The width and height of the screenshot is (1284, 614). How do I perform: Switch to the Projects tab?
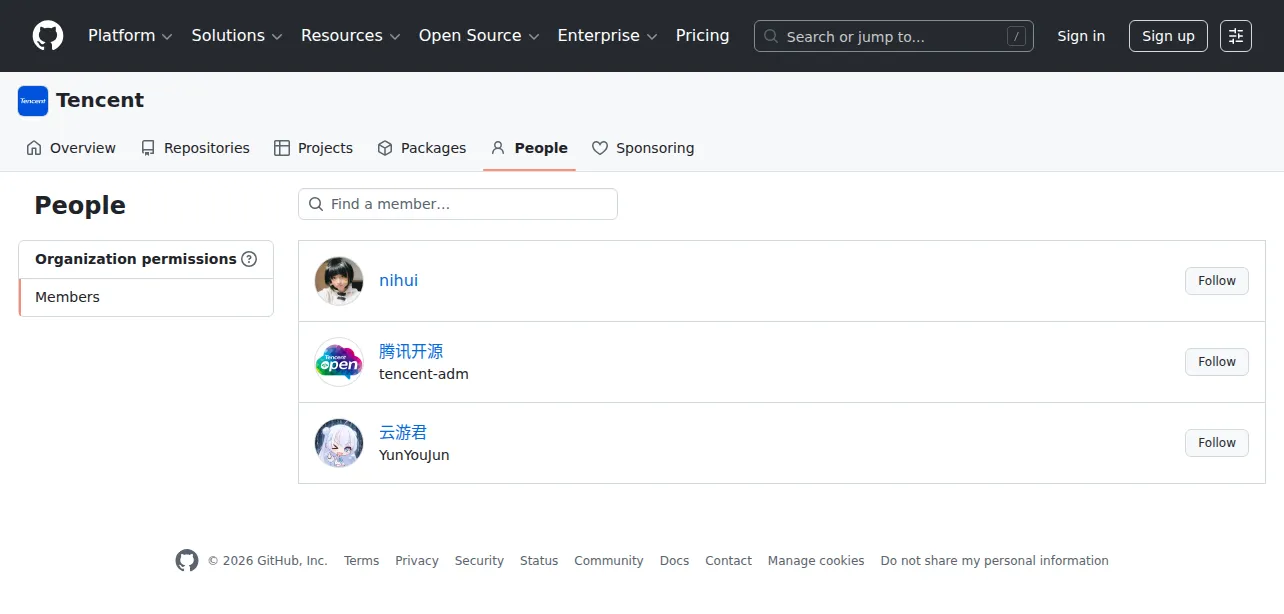pyautogui.click(x=313, y=148)
